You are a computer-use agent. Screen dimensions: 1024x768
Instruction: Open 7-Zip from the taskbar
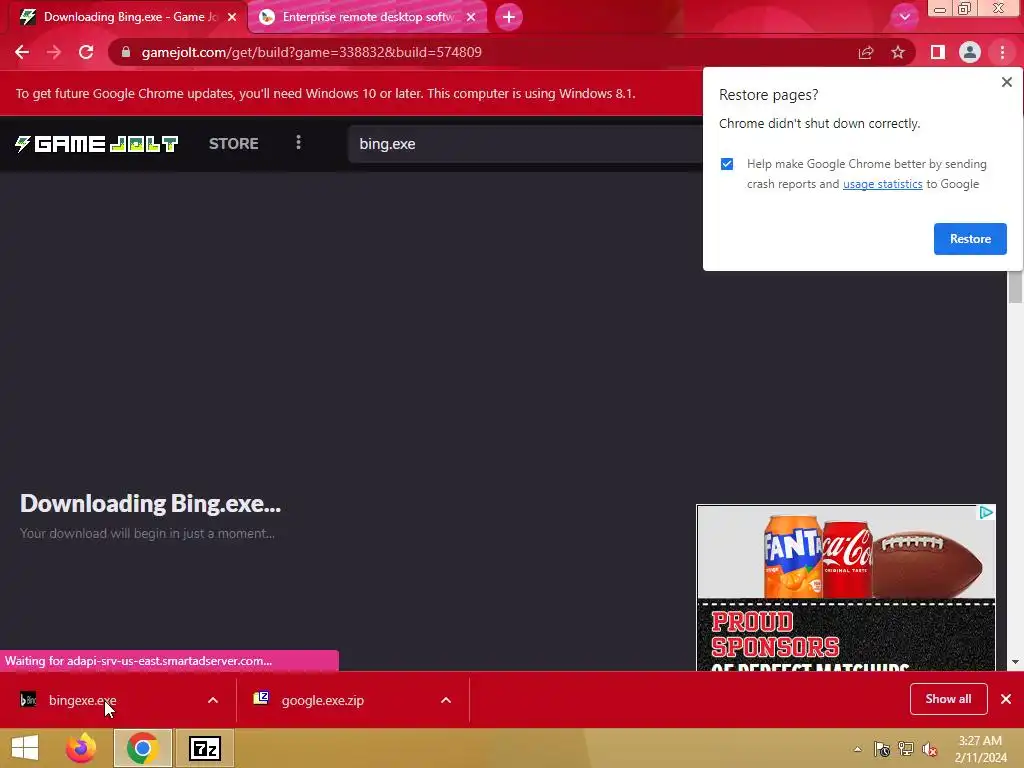[204, 748]
